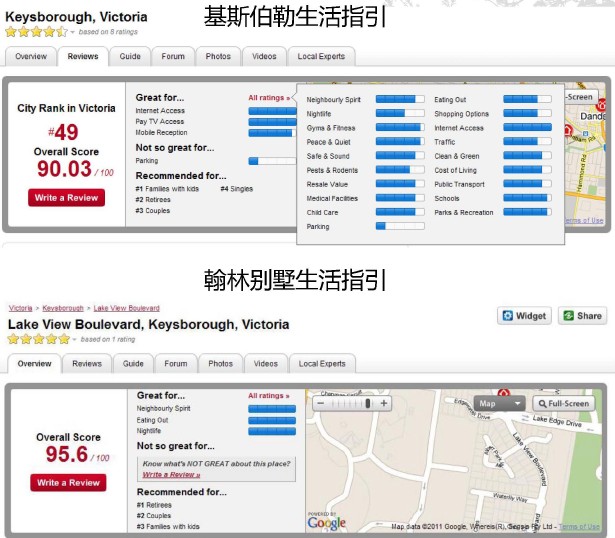Expand All ratings in the lower panel
Viewport: 615px width, 538px height.
[268, 396]
